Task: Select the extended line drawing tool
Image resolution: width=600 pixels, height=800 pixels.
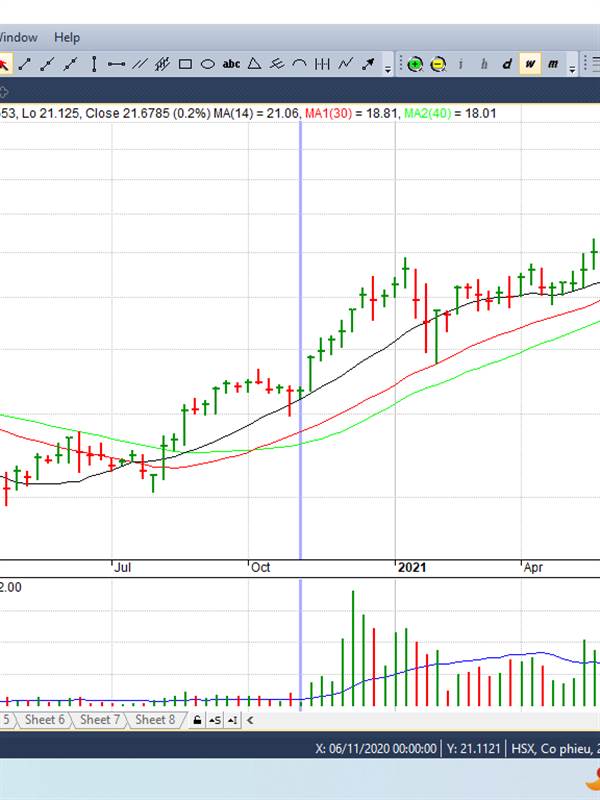Action: pyautogui.click(x=70, y=64)
